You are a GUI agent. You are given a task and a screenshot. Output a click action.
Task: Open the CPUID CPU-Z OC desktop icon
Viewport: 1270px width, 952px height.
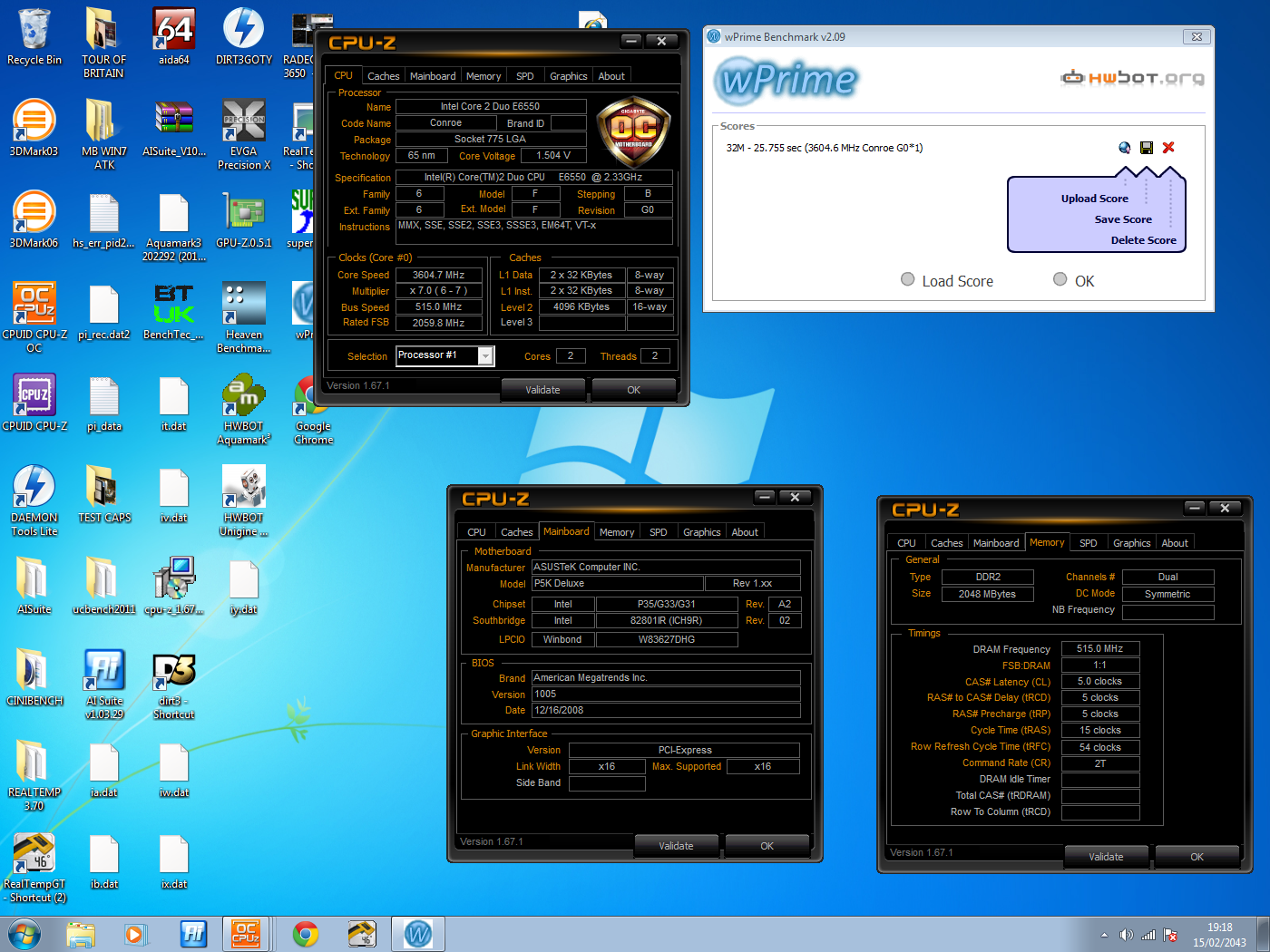pyautogui.click(x=34, y=317)
